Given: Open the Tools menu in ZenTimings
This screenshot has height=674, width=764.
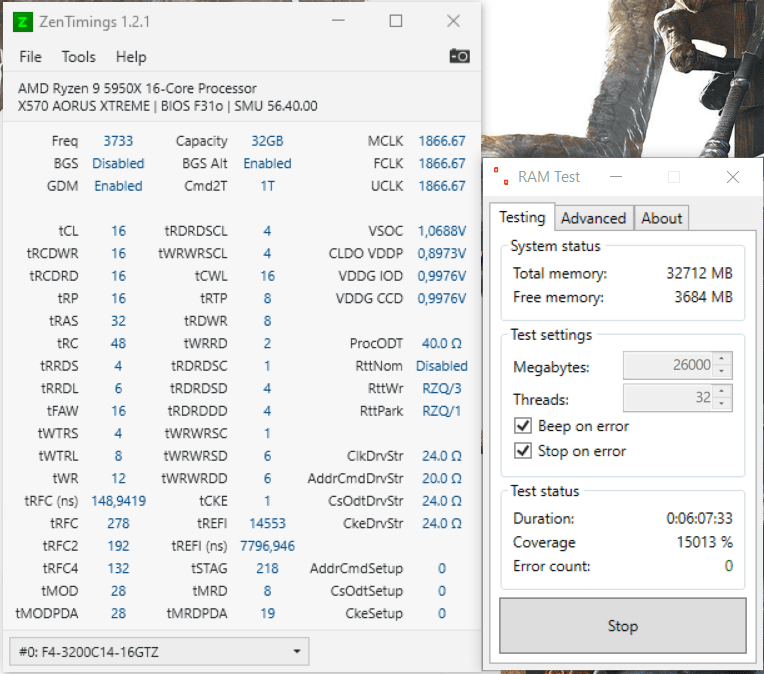Looking at the screenshot, I should pyautogui.click(x=78, y=57).
